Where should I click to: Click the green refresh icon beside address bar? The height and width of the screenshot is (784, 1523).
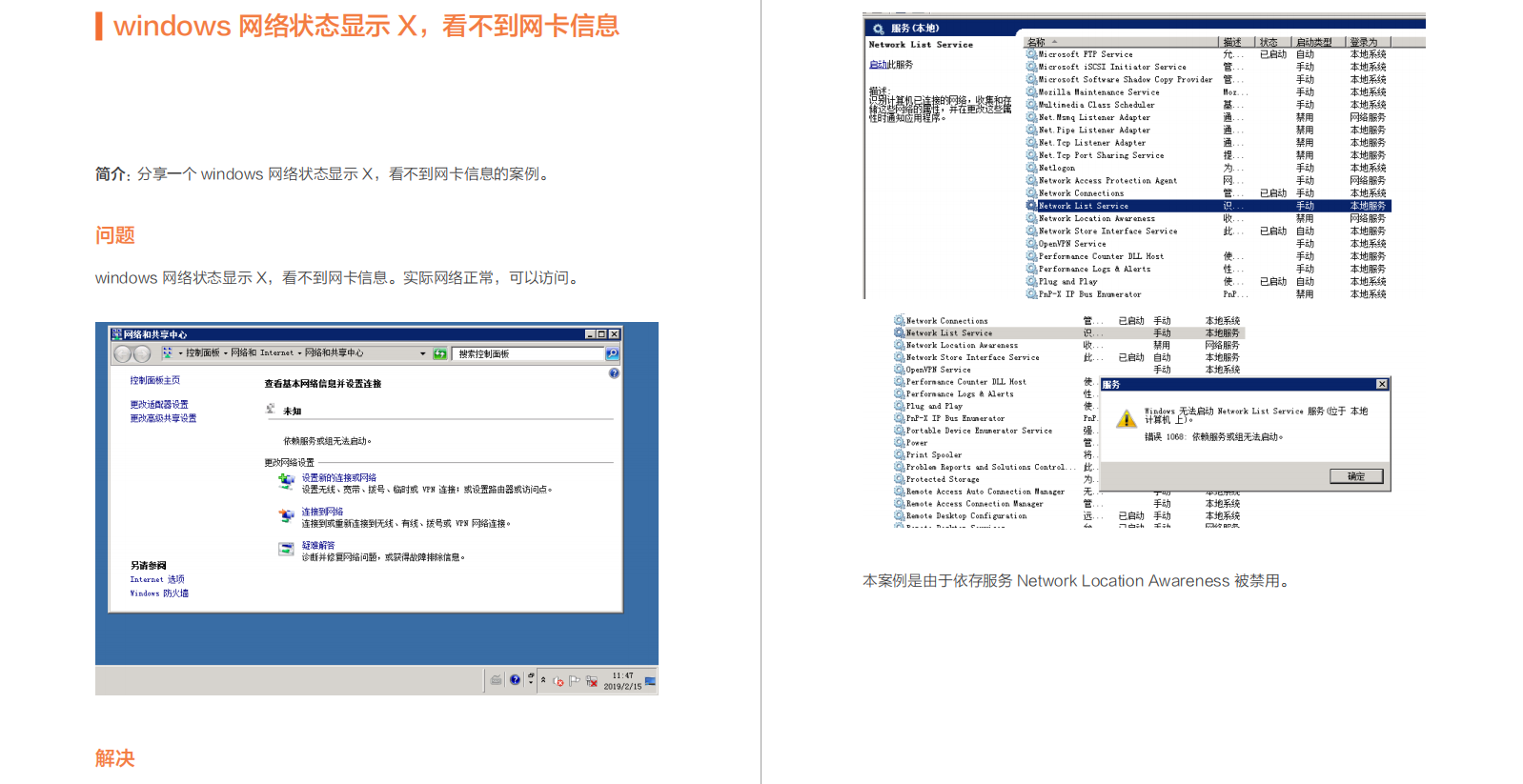(x=439, y=353)
